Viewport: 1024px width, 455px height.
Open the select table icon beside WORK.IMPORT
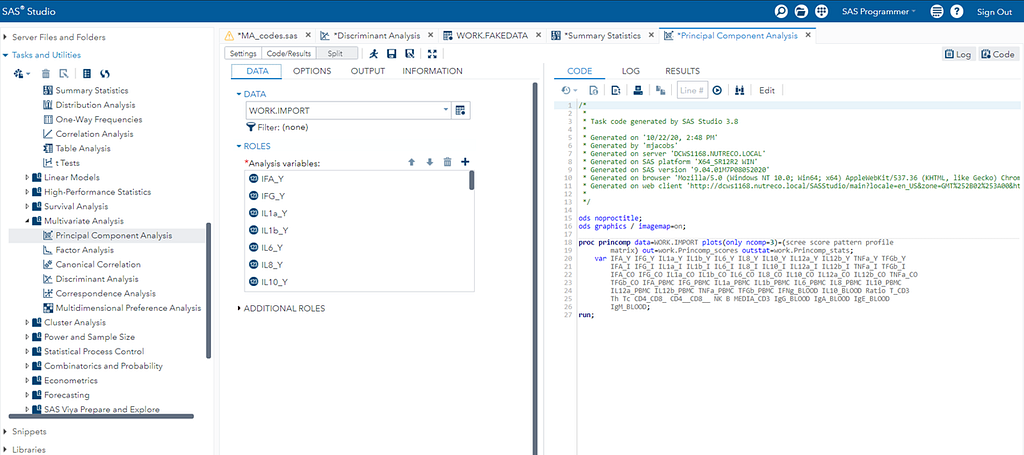pyautogui.click(x=461, y=110)
